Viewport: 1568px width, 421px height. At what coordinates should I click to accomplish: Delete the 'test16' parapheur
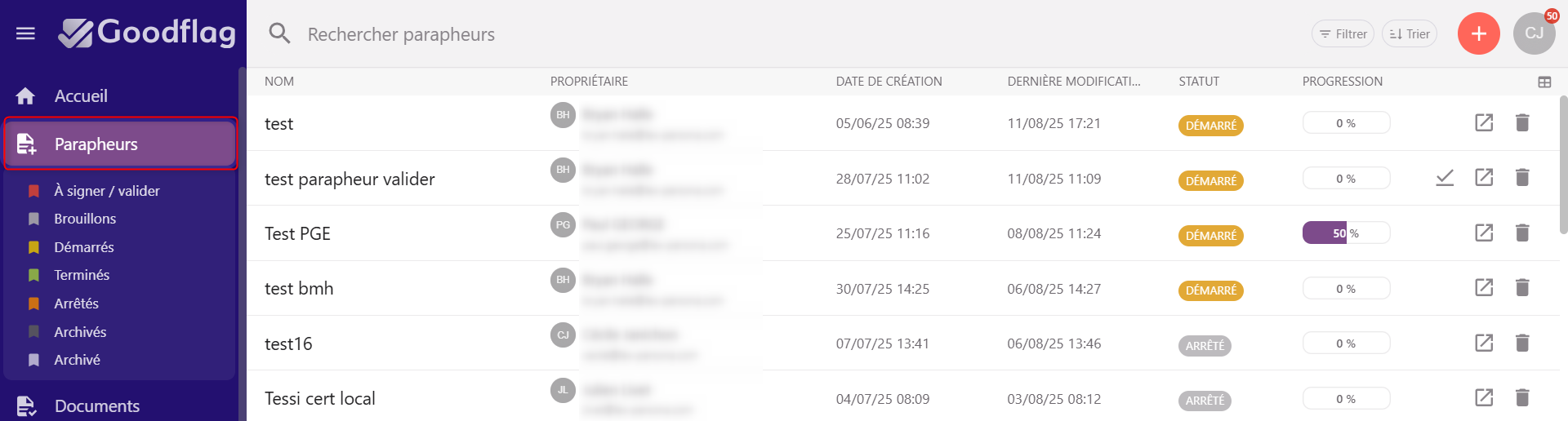(x=1522, y=343)
